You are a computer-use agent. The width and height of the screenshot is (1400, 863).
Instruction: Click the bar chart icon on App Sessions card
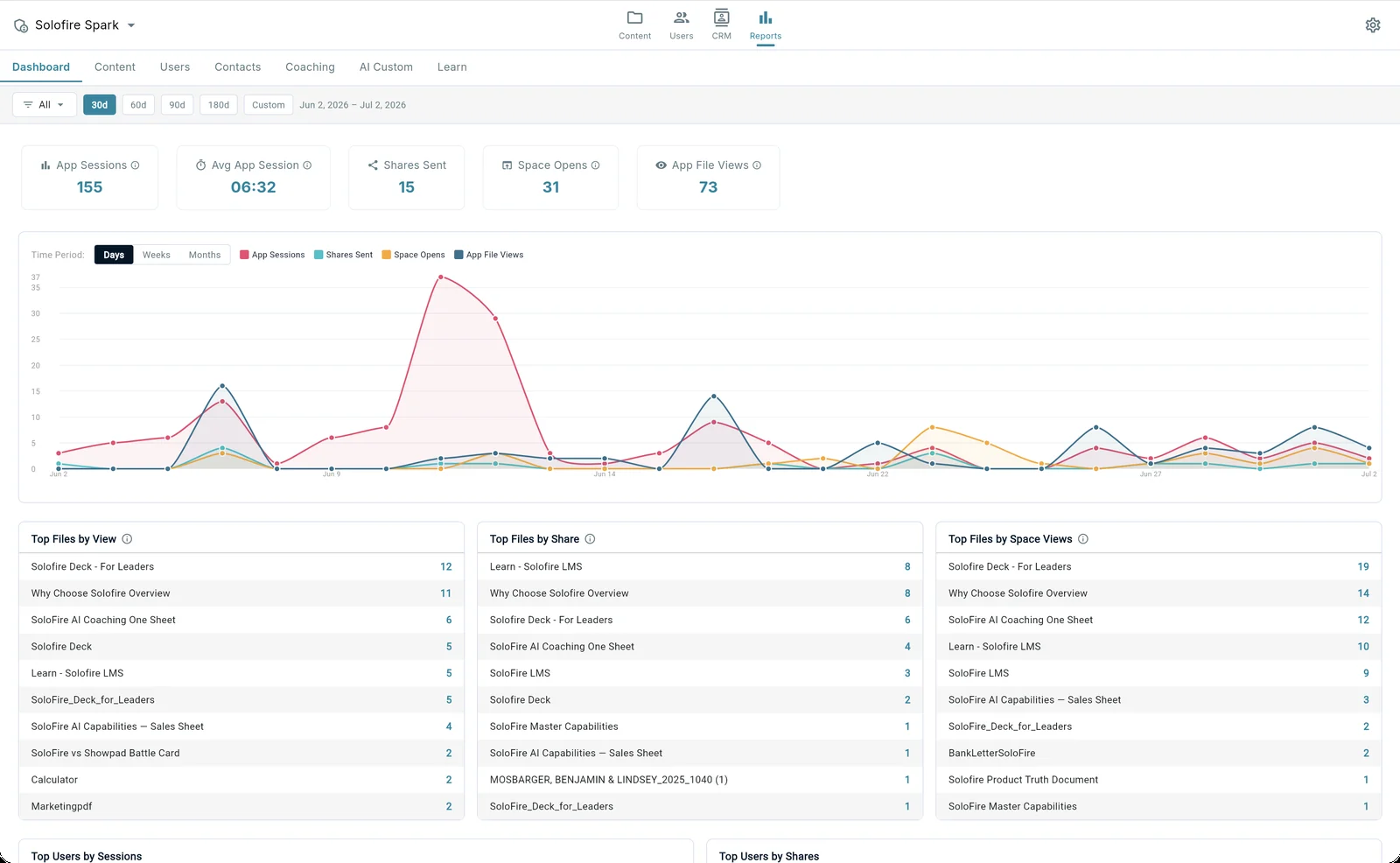tap(45, 165)
